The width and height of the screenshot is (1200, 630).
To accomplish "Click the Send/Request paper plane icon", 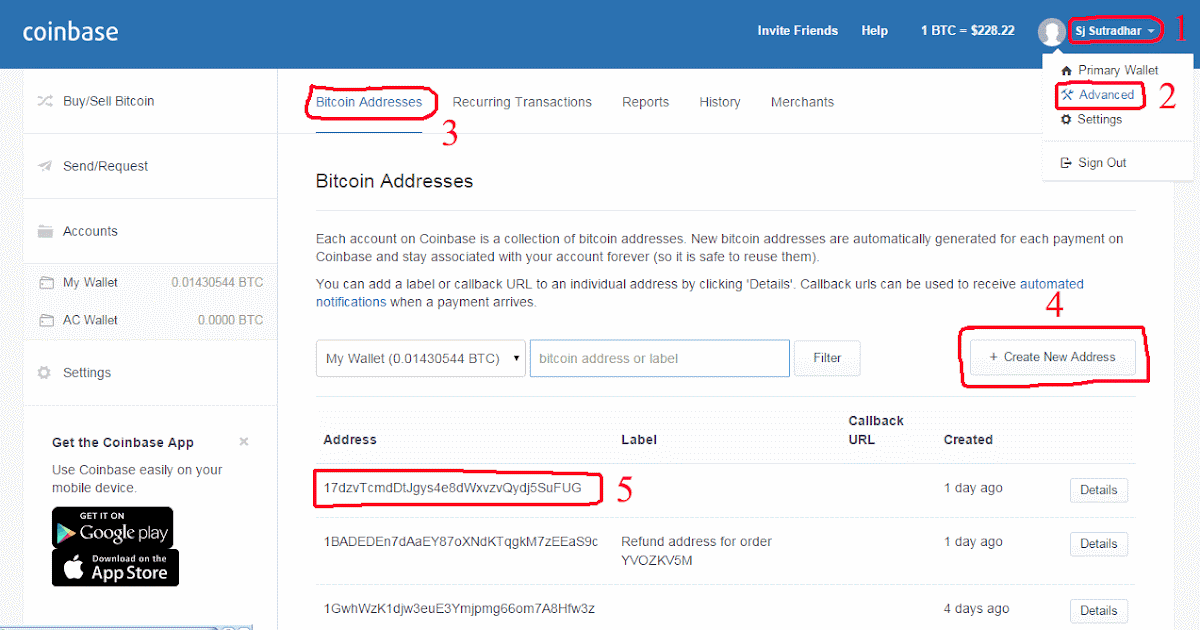I will coord(45,166).
